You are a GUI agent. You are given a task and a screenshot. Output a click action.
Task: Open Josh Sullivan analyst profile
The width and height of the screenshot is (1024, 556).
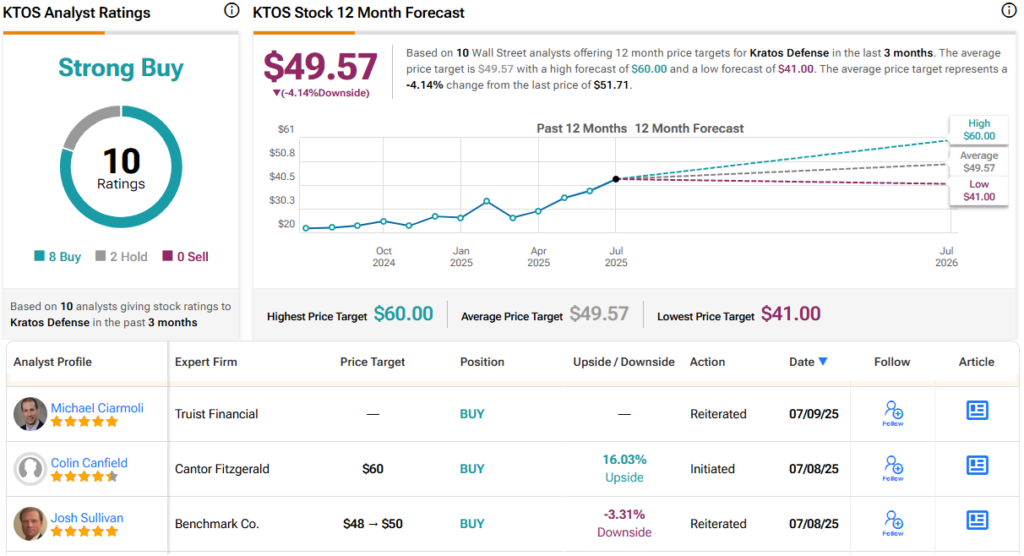pos(85,518)
